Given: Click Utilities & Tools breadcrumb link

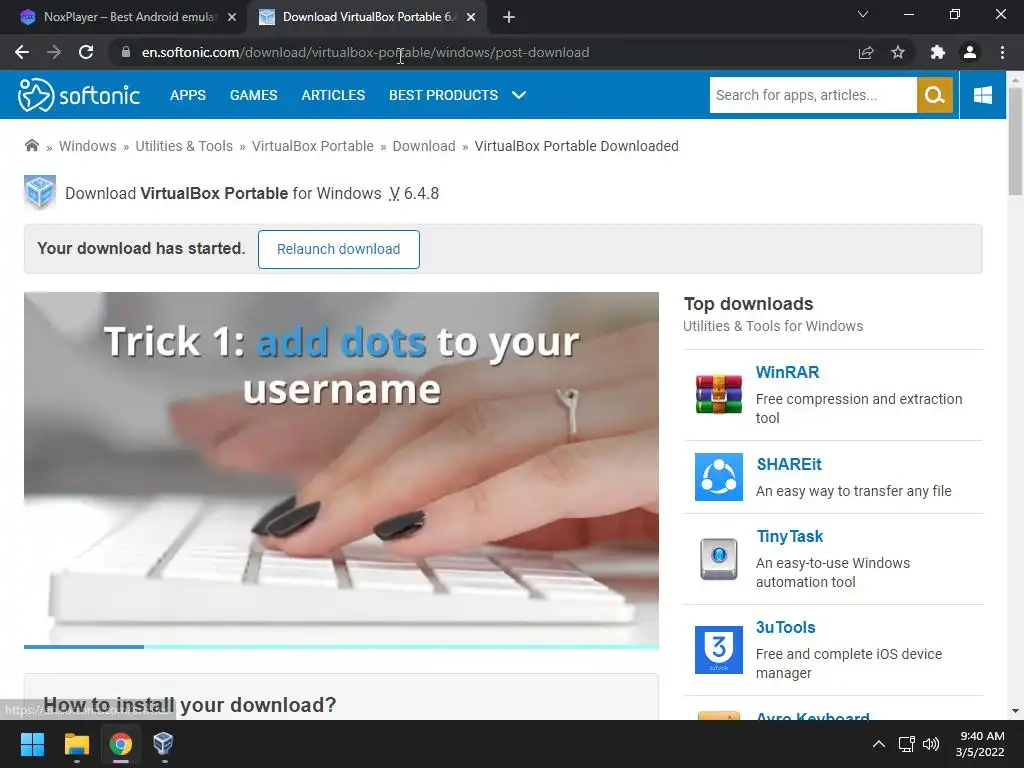Looking at the screenshot, I should pyautogui.click(x=184, y=146).
